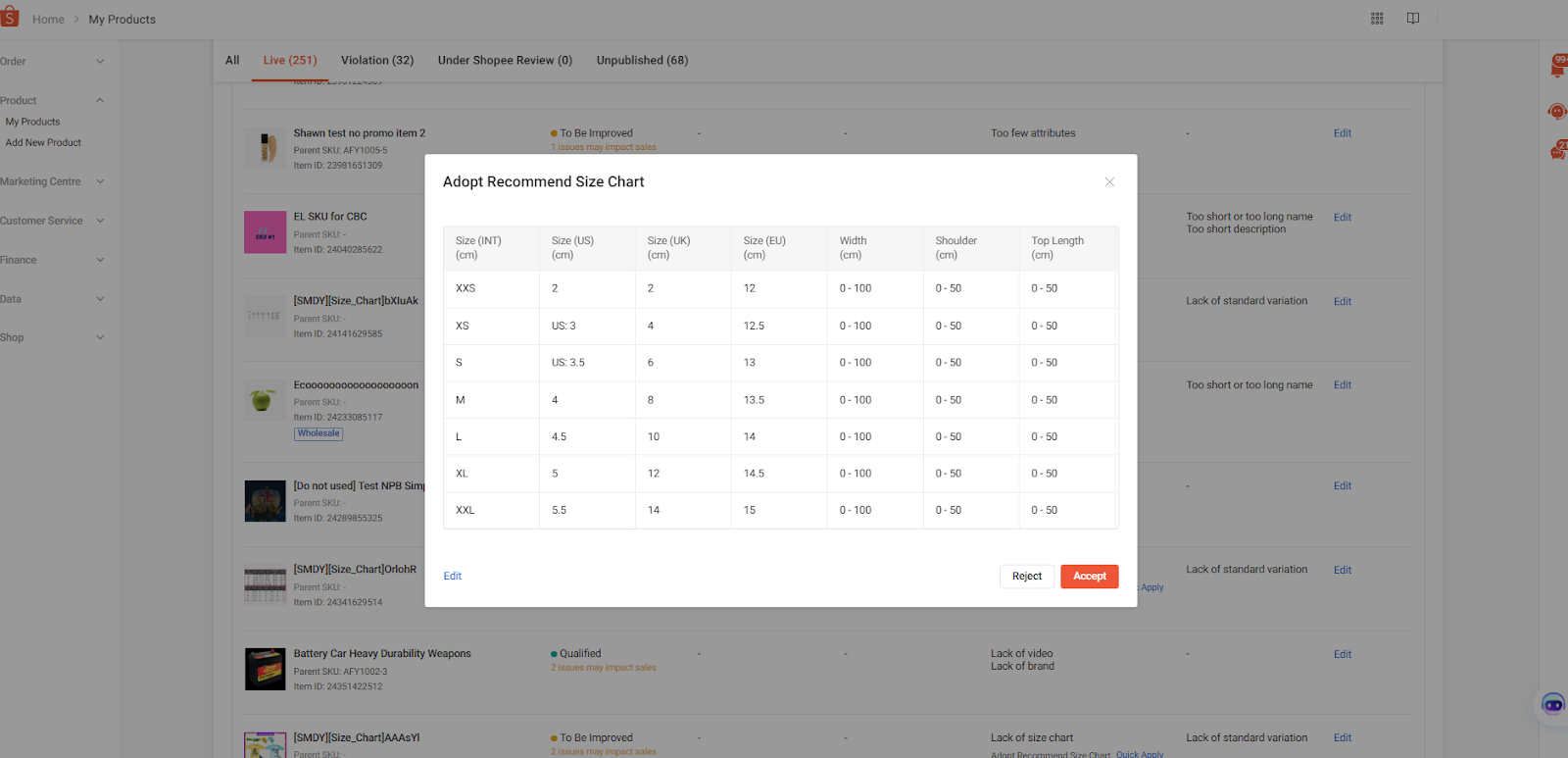Open the seller education book icon
Viewport: 1568px width, 758px height.
1413,19
